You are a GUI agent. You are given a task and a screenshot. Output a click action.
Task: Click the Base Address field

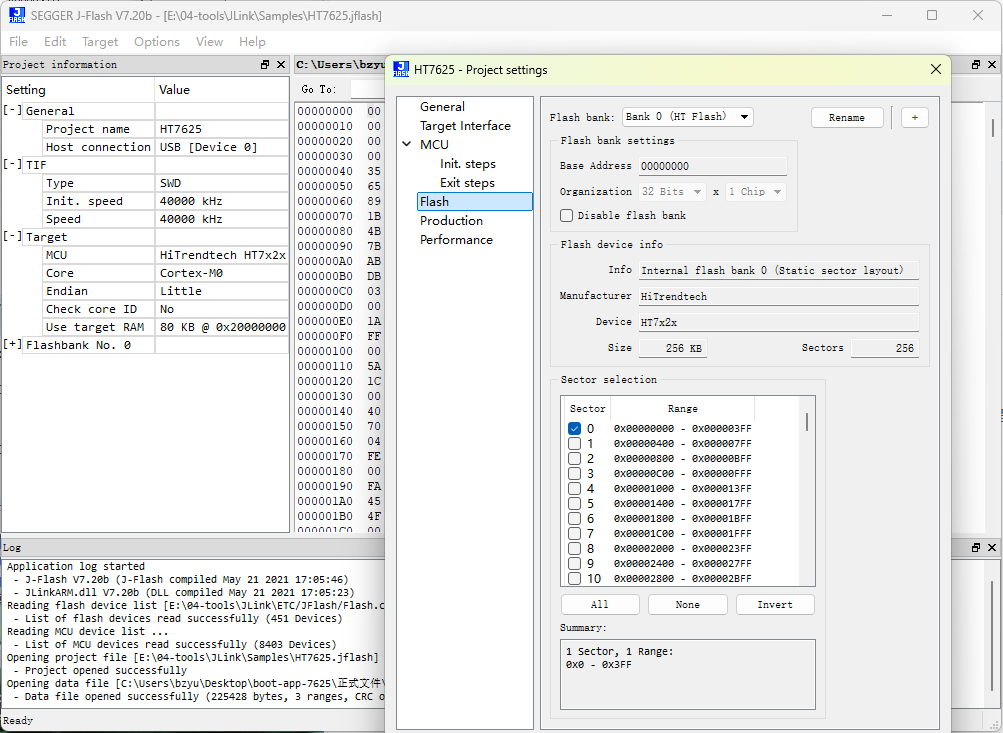pos(713,166)
